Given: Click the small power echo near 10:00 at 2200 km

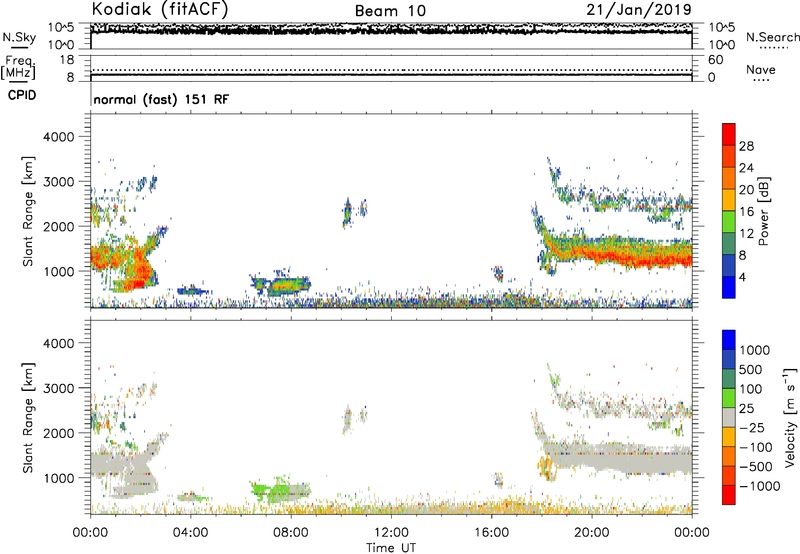Looking at the screenshot, I should coord(347,212).
